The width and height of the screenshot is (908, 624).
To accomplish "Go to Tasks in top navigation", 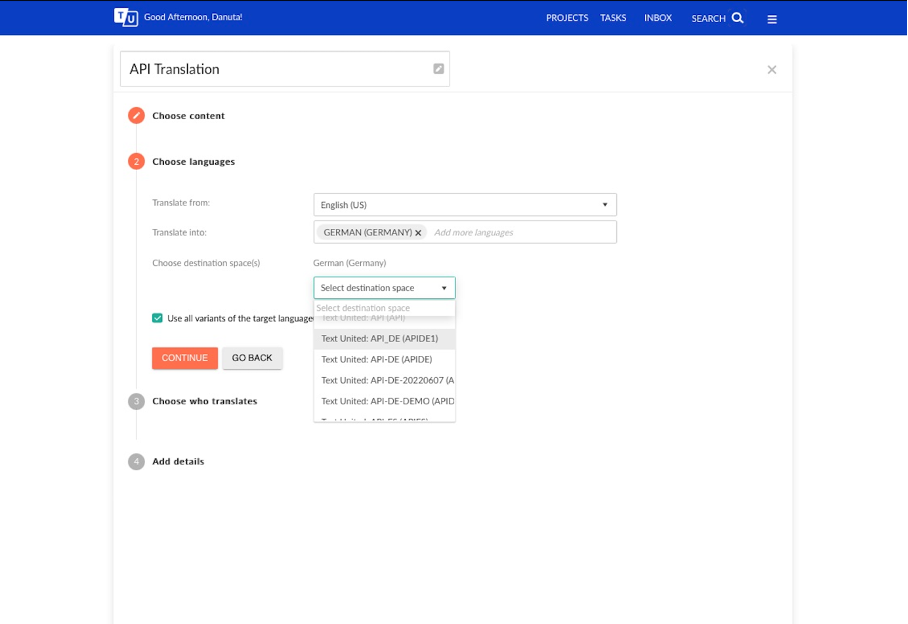I will [x=613, y=18].
